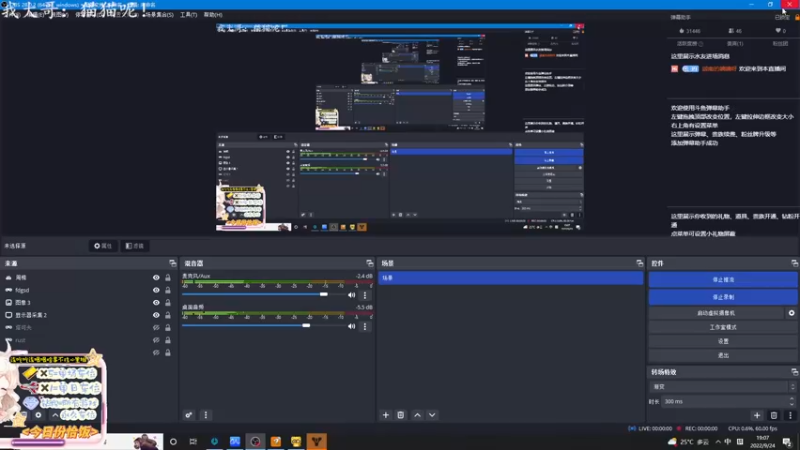This screenshot has height=450, width=800.
Task: Open the 工具(T) menu
Action: click(188, 15)
